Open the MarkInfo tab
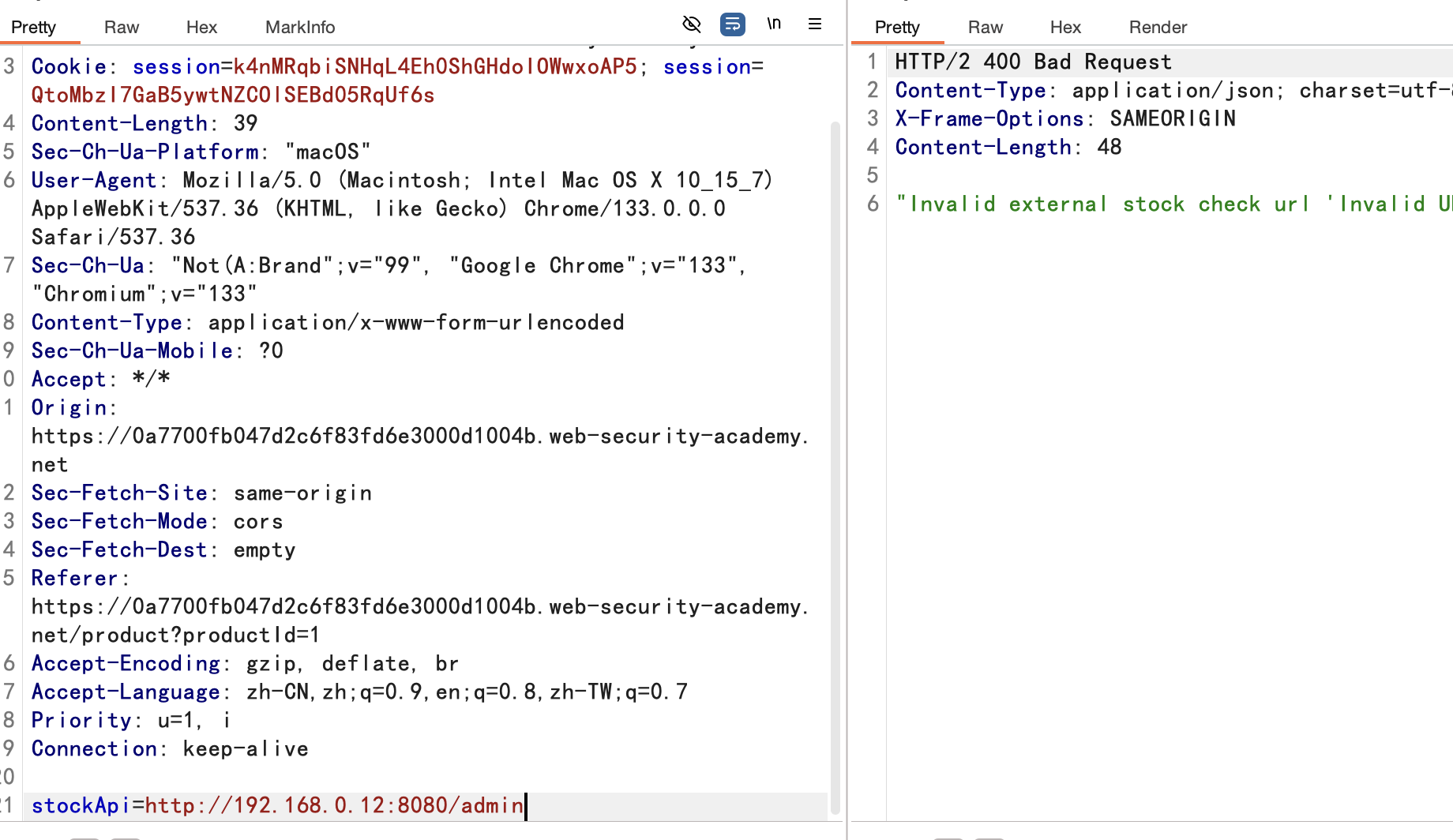Image resolution: width=1453 pixels, height=840 pixels. click(x=299, y=28)
